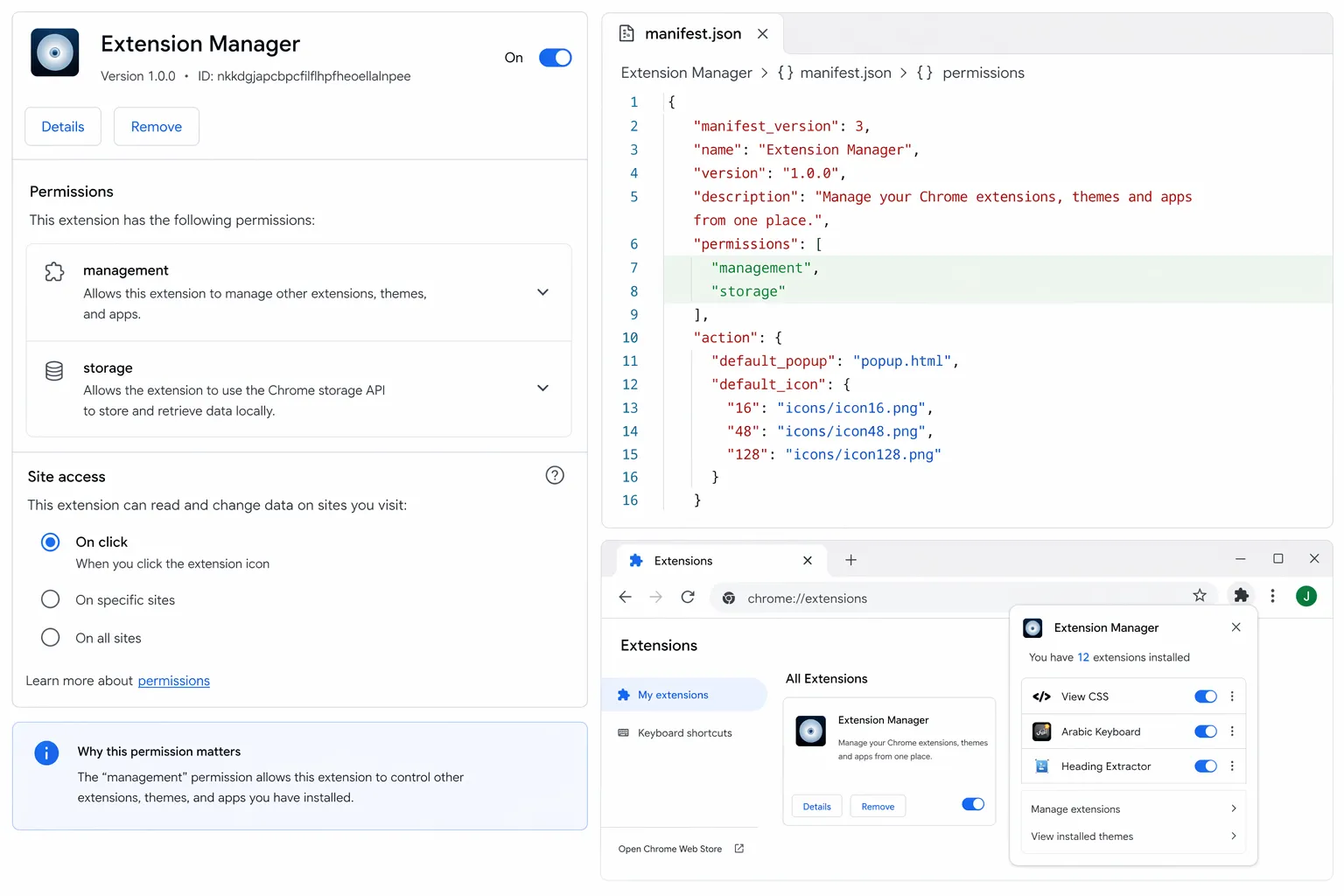
Task: Select On all sites radio option
Action: tap(51, 637)
